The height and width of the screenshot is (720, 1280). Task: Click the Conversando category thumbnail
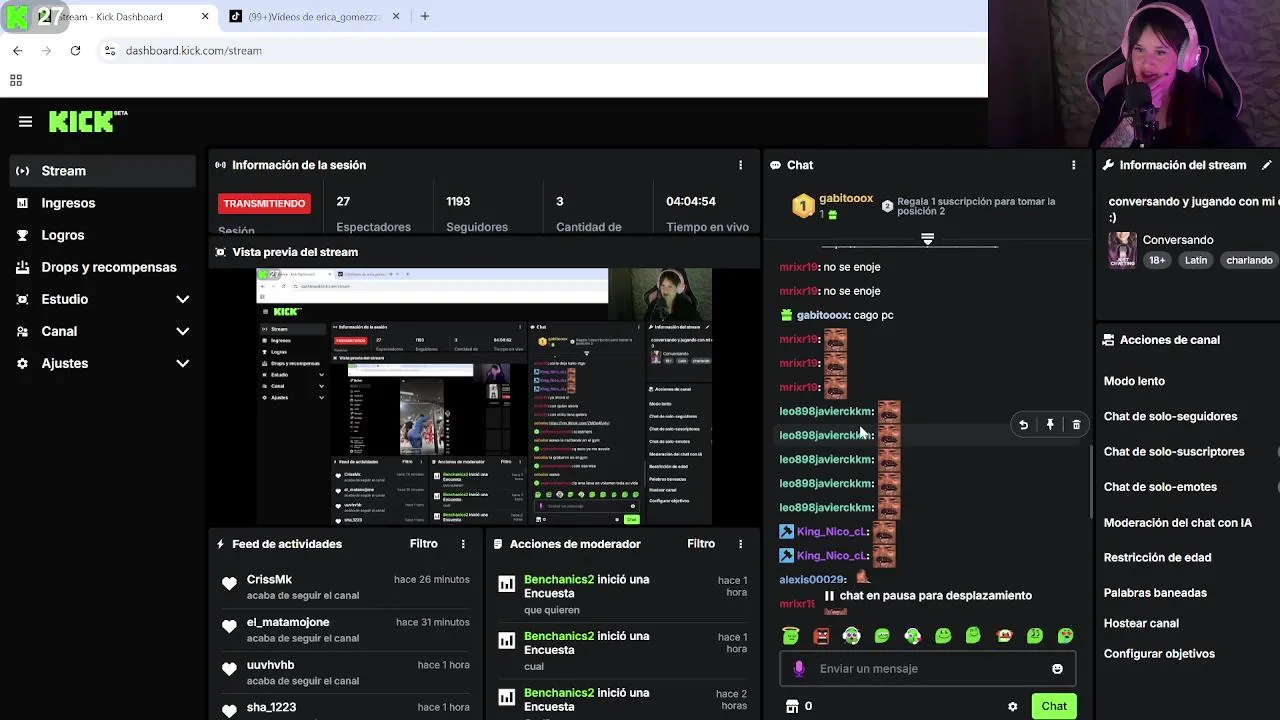click(1122, 250)
